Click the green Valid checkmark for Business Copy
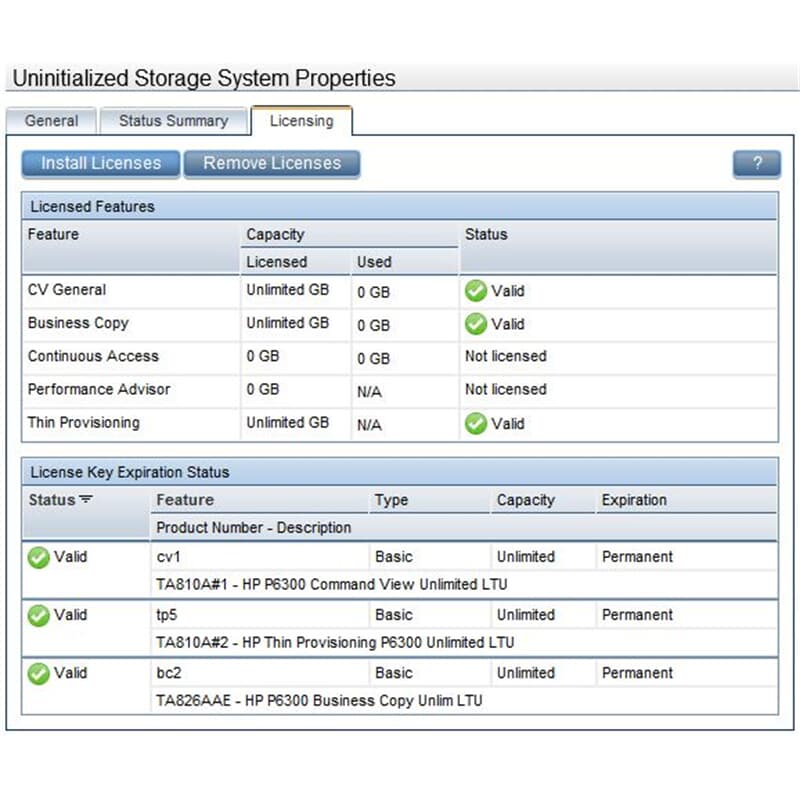The height and width of the screenshot is (800, 800). [x=476, y=324]
